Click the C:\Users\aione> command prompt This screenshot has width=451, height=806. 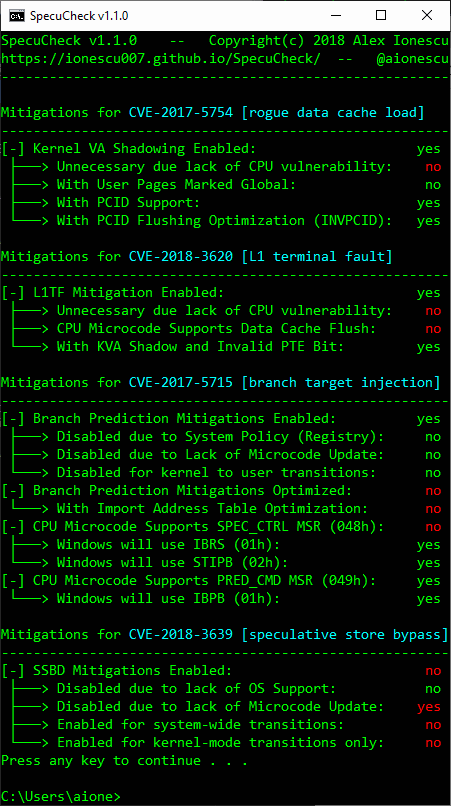click(61, 797)
